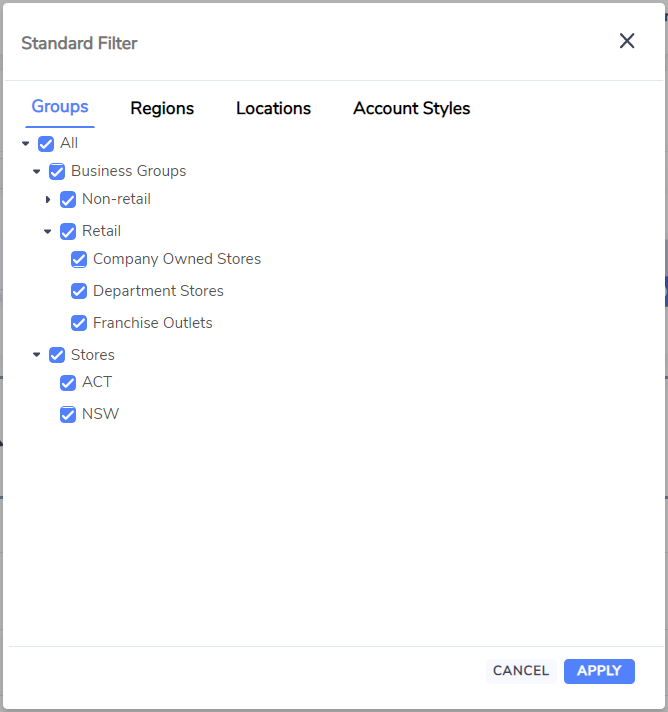Deselect the Department Stores checkbox
The image size is (668, 712).
click(79, 291)
